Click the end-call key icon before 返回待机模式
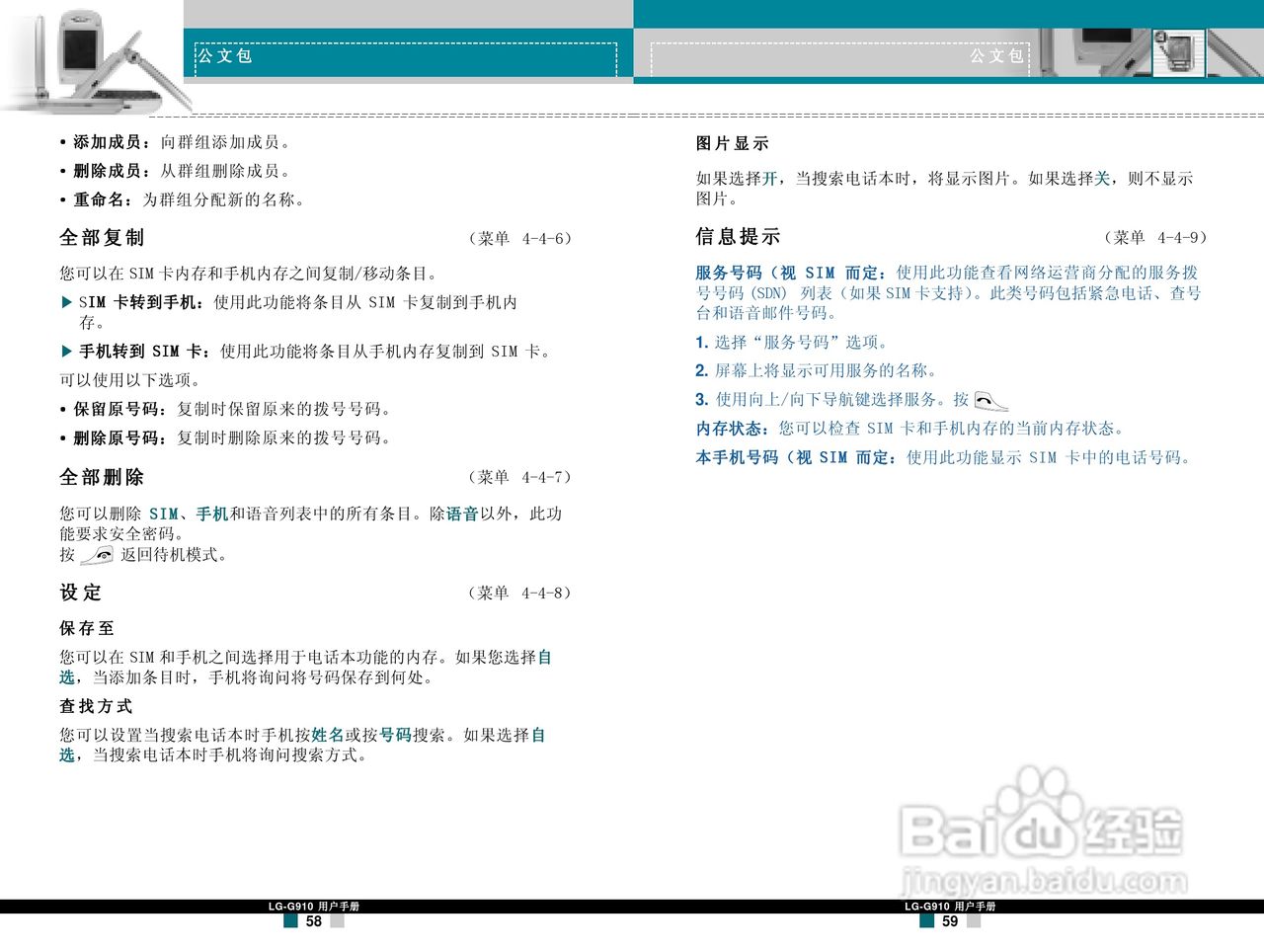 pos(97,556)
